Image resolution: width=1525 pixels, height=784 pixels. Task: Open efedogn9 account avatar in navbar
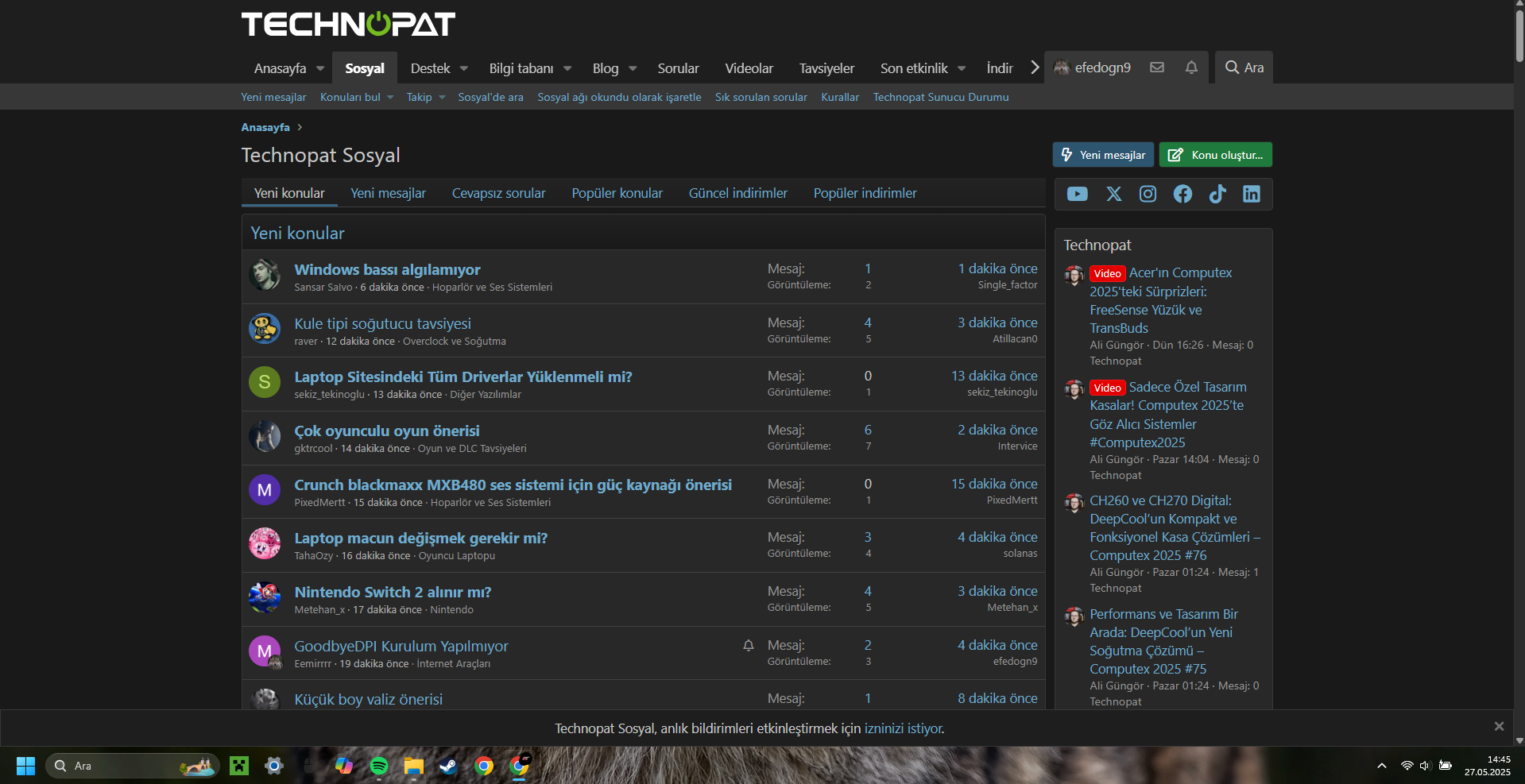[x=1062, y=68]
